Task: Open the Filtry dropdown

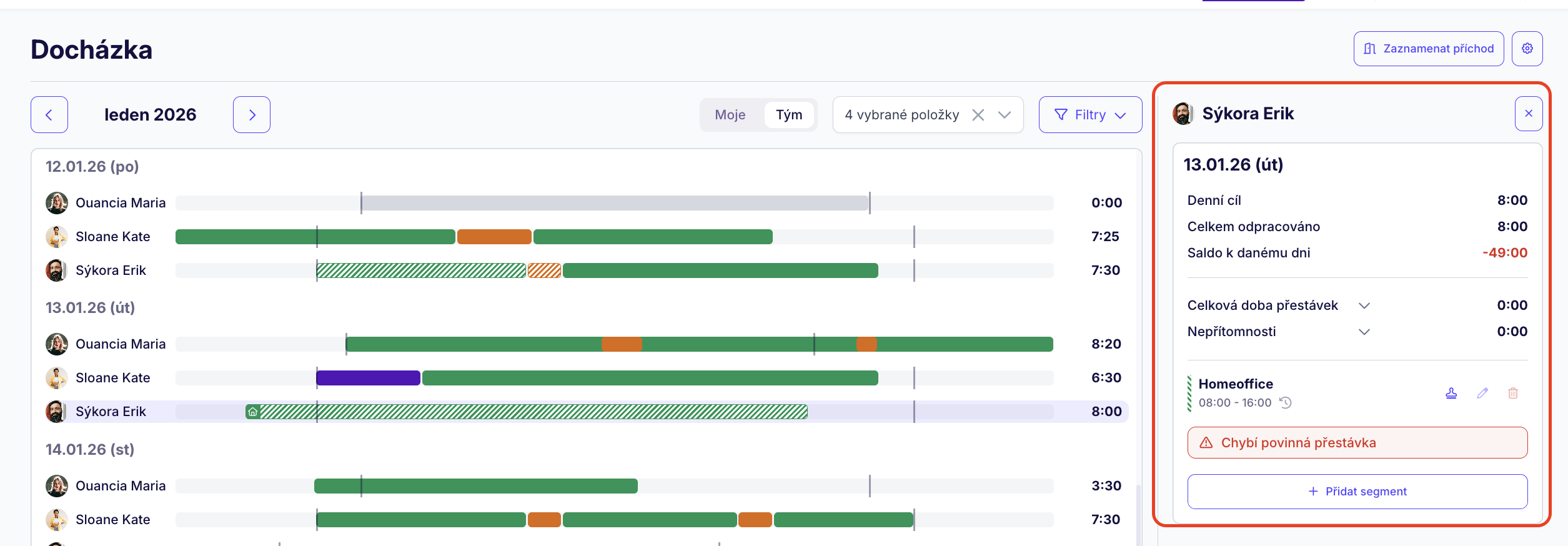Action: coord(1090,115)
